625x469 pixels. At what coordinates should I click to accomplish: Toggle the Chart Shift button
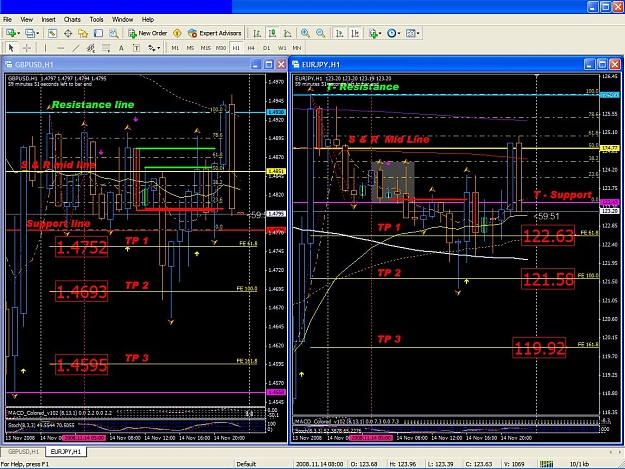click(x=355, y=33)
